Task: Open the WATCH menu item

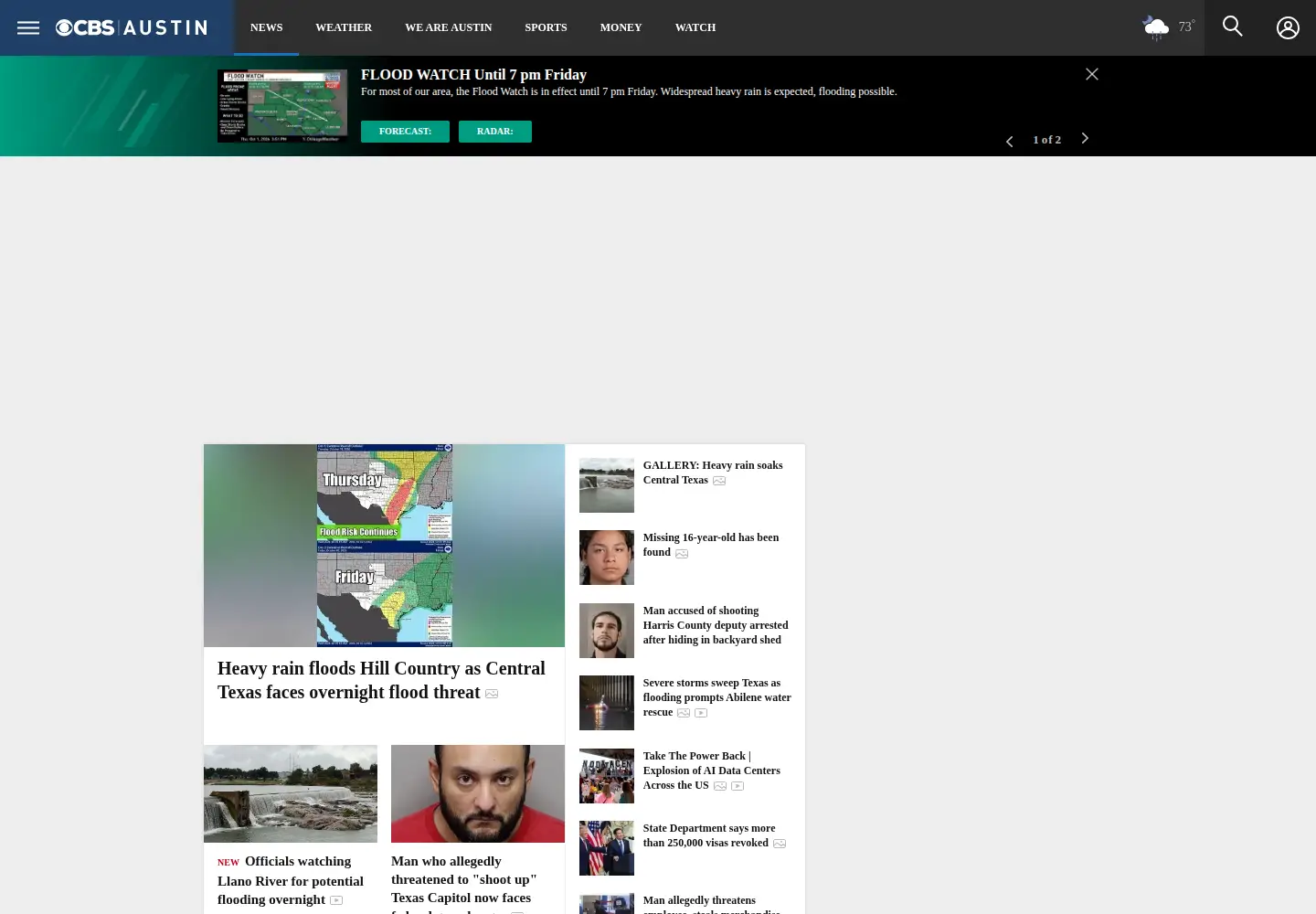Action: (695, 27)
